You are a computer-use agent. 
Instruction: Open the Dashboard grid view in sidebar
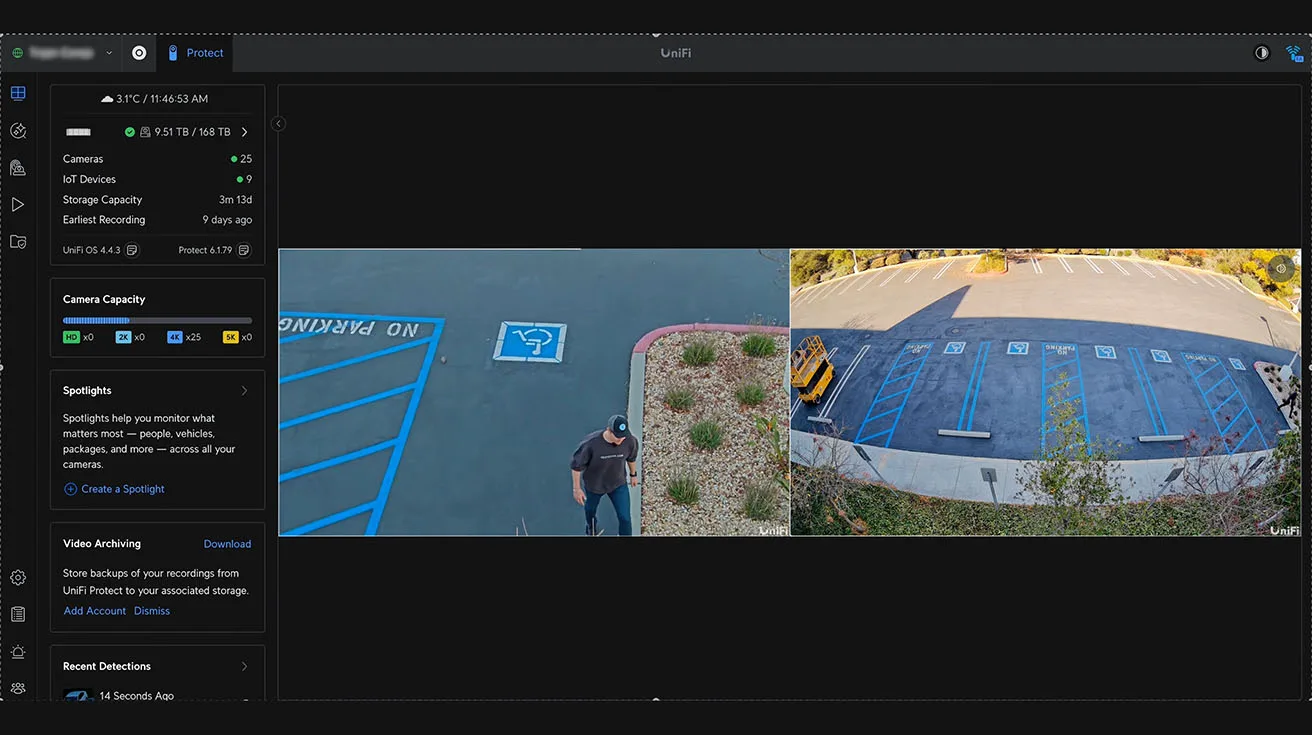pyautogui.click(x=18, y=94)
